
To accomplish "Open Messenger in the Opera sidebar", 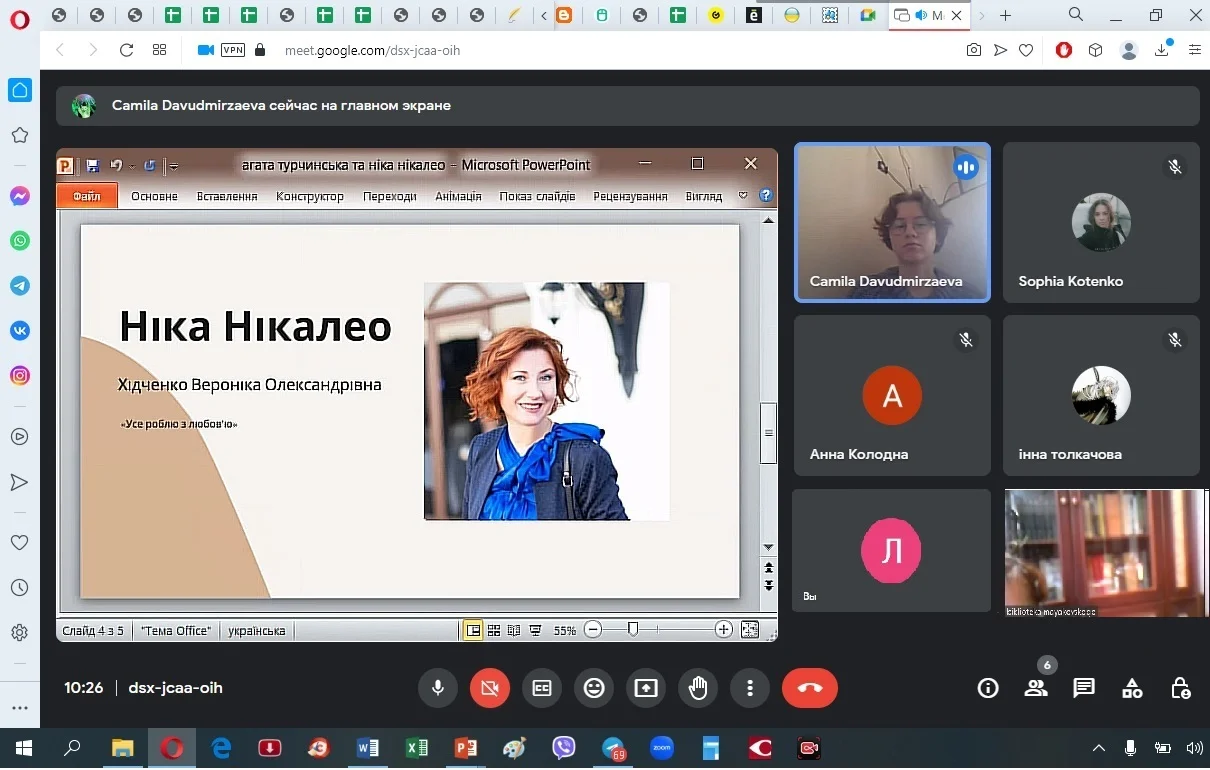I will point(19,197).
